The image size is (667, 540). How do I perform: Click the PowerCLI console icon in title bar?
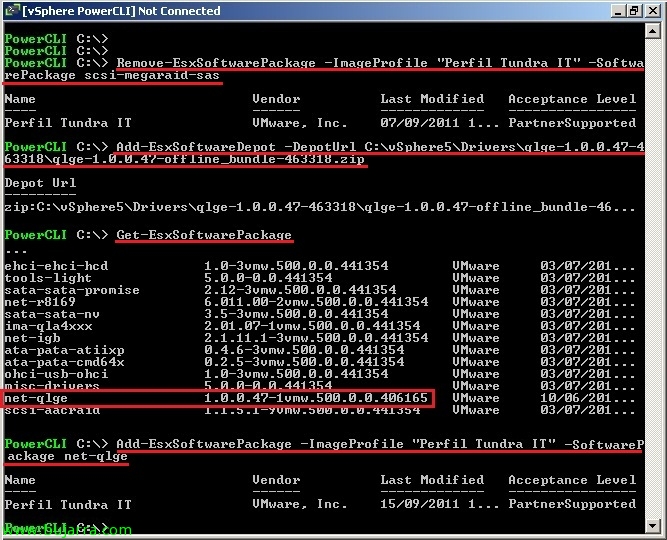(12, 10)
